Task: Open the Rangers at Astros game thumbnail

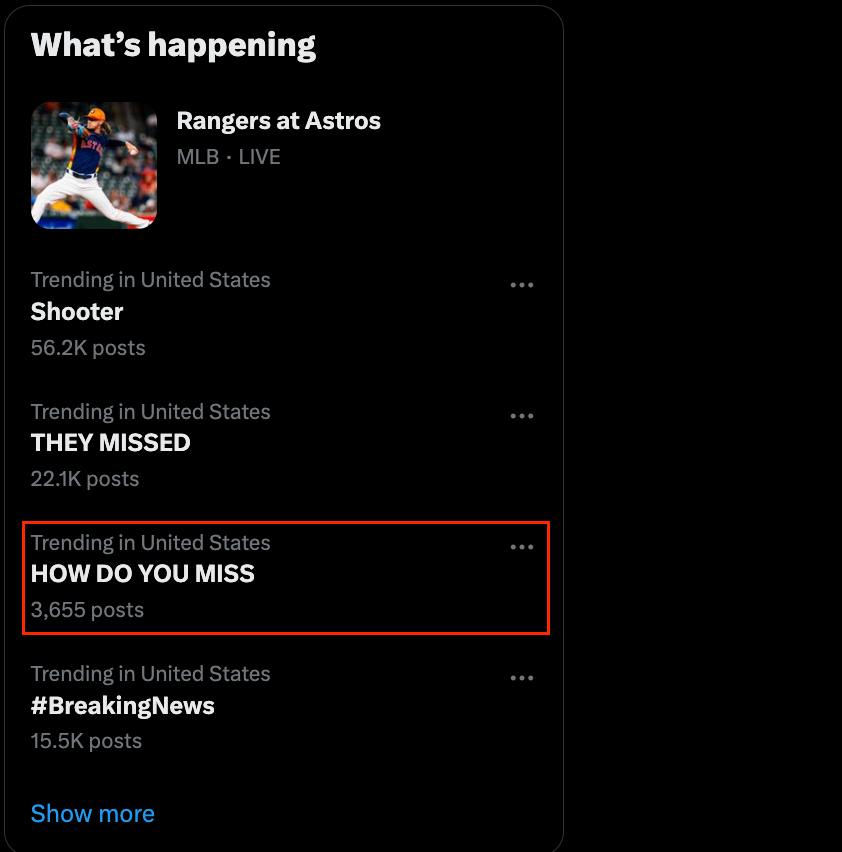Action: point(94,165)
